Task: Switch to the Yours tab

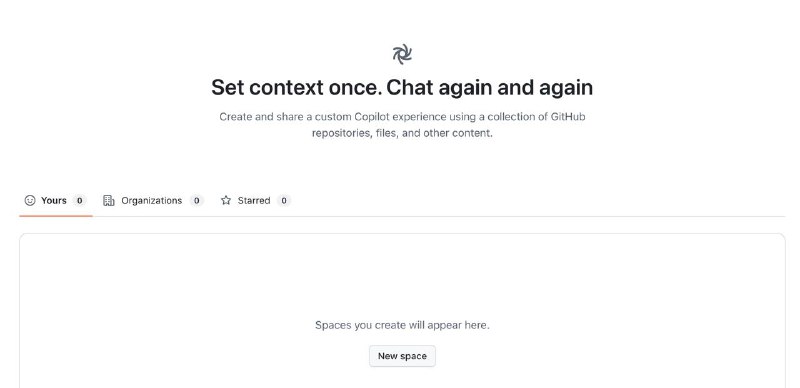Action: [x=56, y=201]
